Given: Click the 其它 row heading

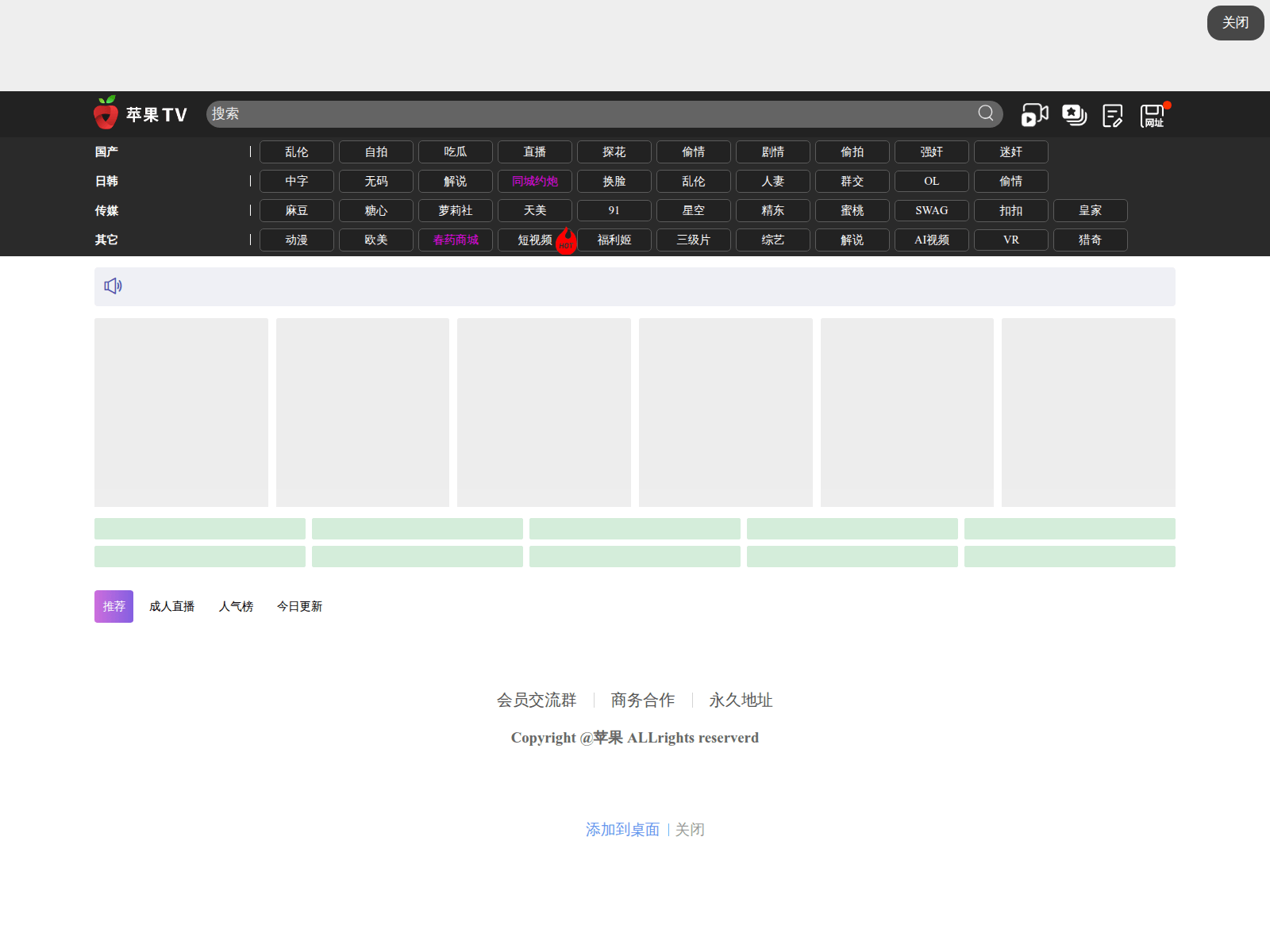Looking at the screenshot, I should [106, 240].
